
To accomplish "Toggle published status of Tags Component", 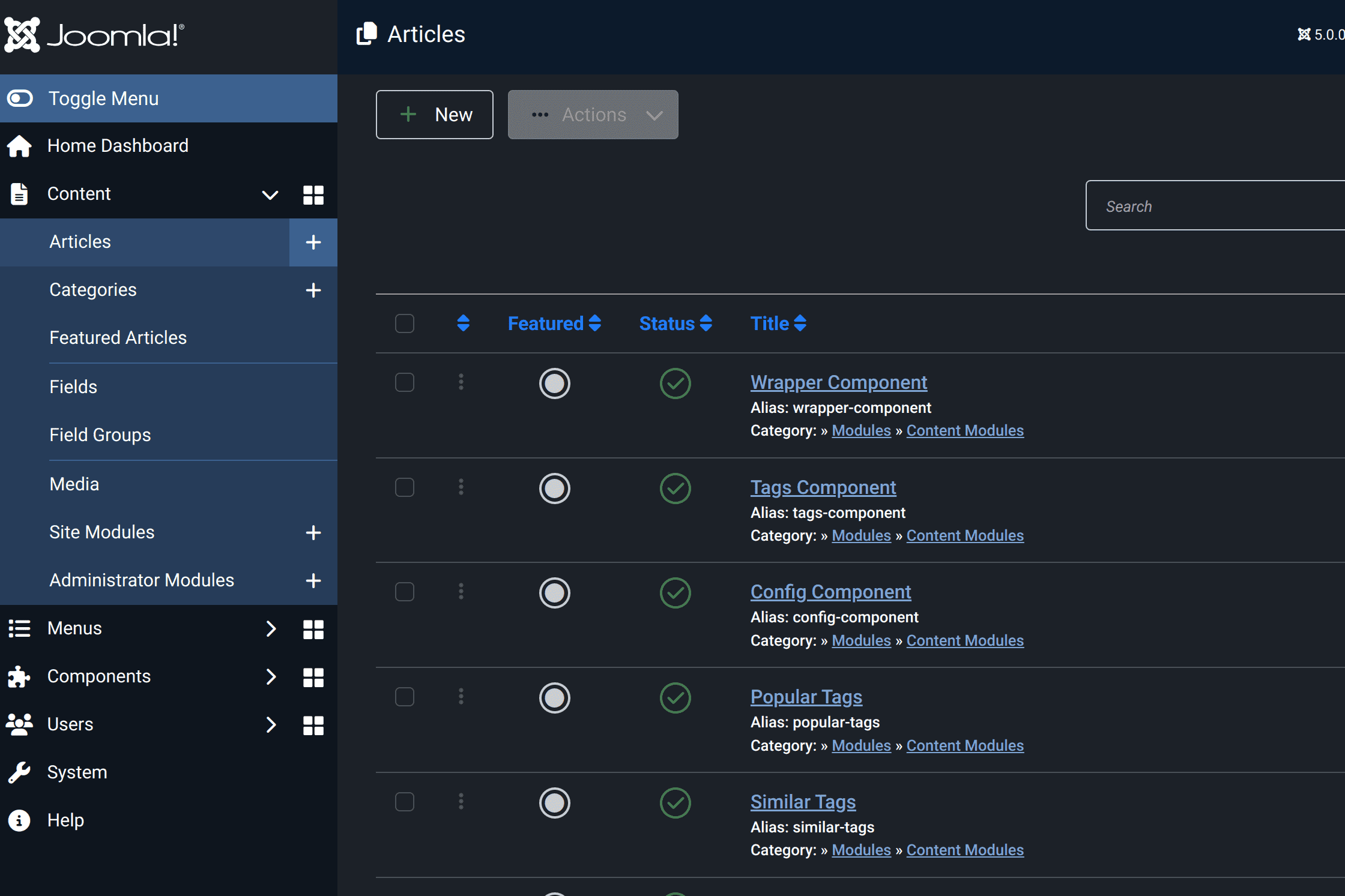I will [x=676, y=489].
